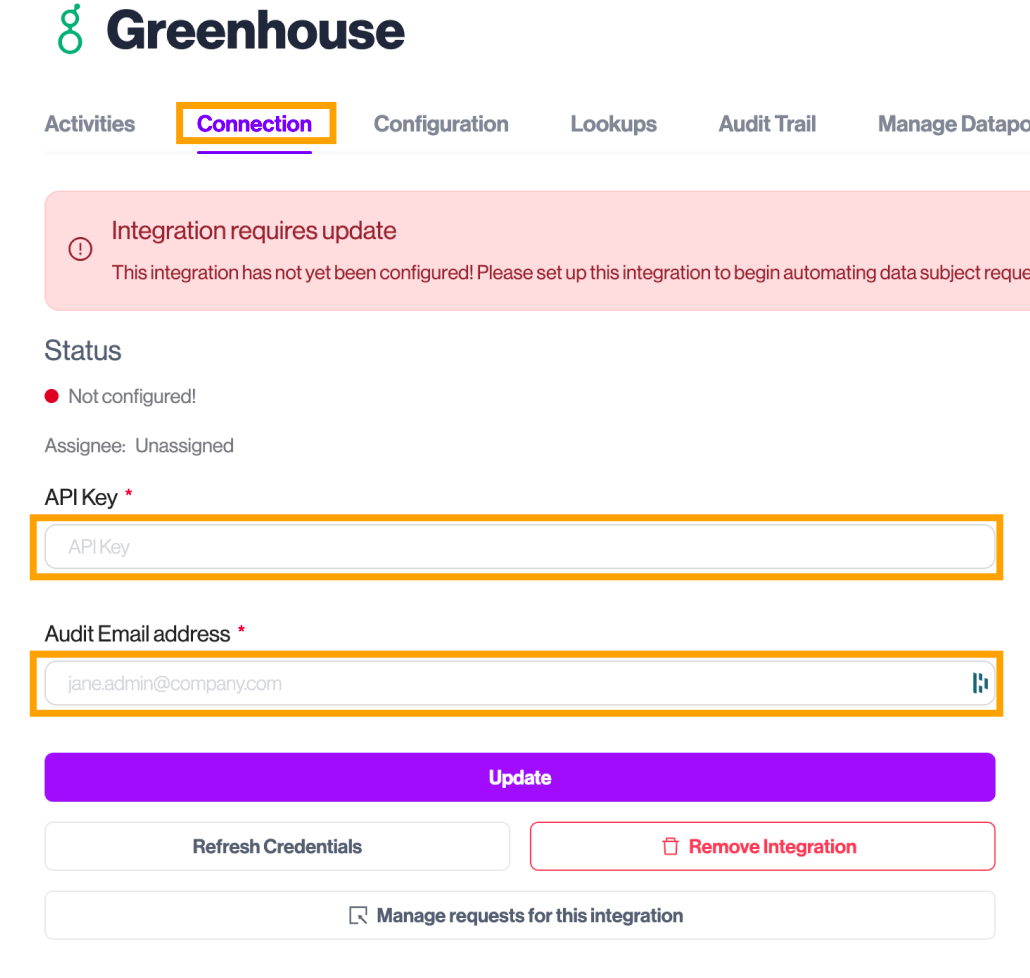
Task: Click the Unassigned assignee value
Action: (x=185, y=445)
